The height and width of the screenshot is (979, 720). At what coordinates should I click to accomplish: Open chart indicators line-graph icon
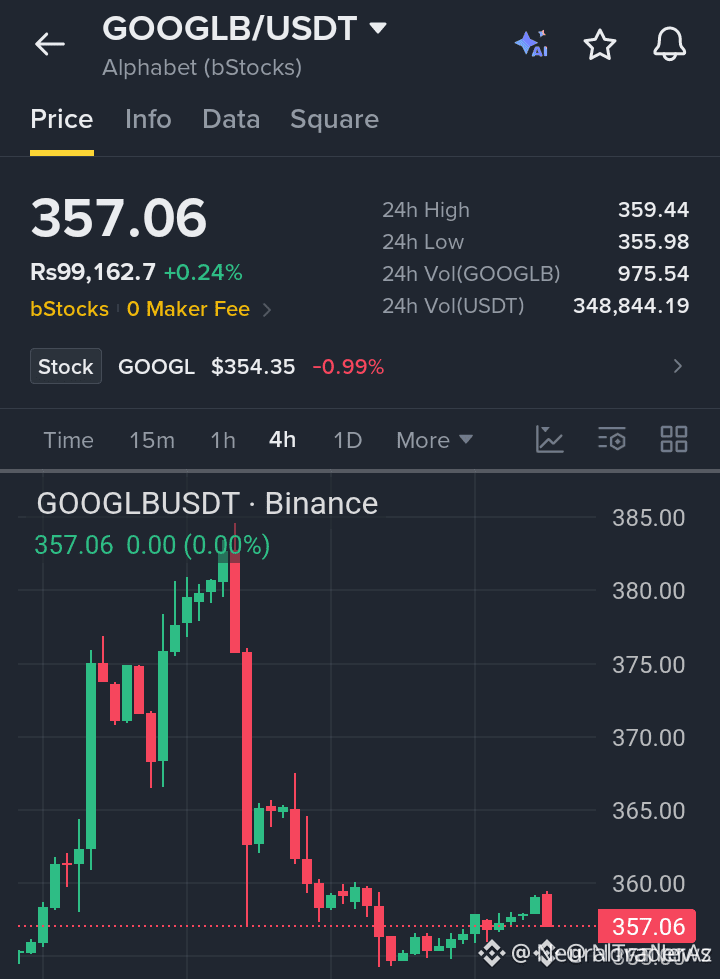click(x=550, y=439)
